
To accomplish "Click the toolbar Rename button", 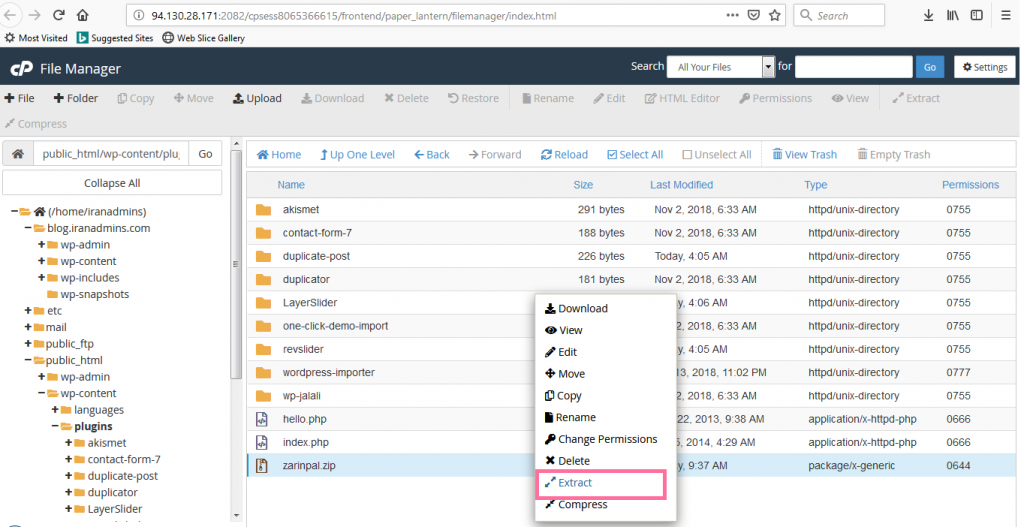I will (548, 98).
